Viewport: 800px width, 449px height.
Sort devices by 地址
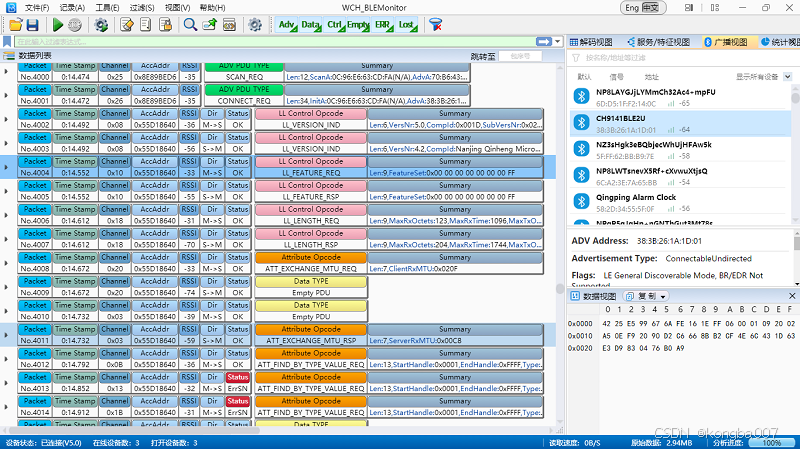[x=652, y=77]
